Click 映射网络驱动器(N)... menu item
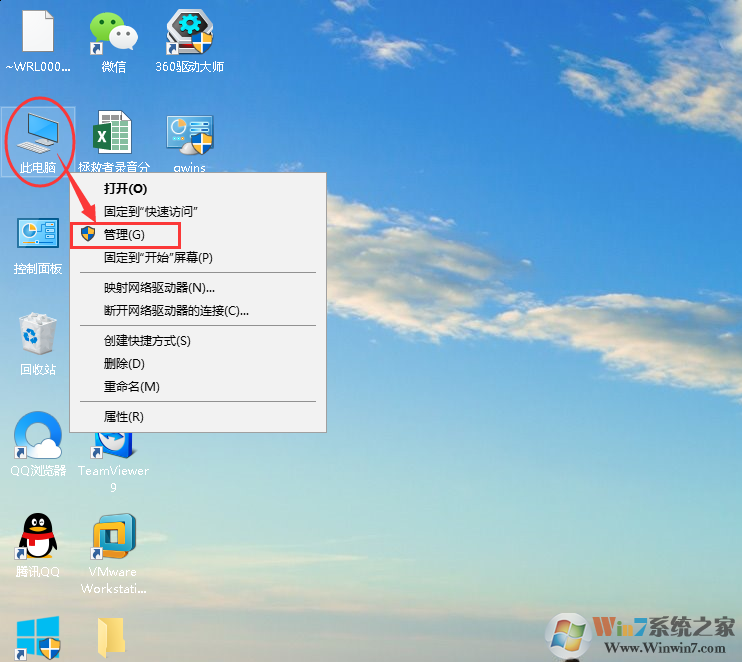The width and height of the screenshot is (742, 662). pyautogui.click(x=198, y=288)
